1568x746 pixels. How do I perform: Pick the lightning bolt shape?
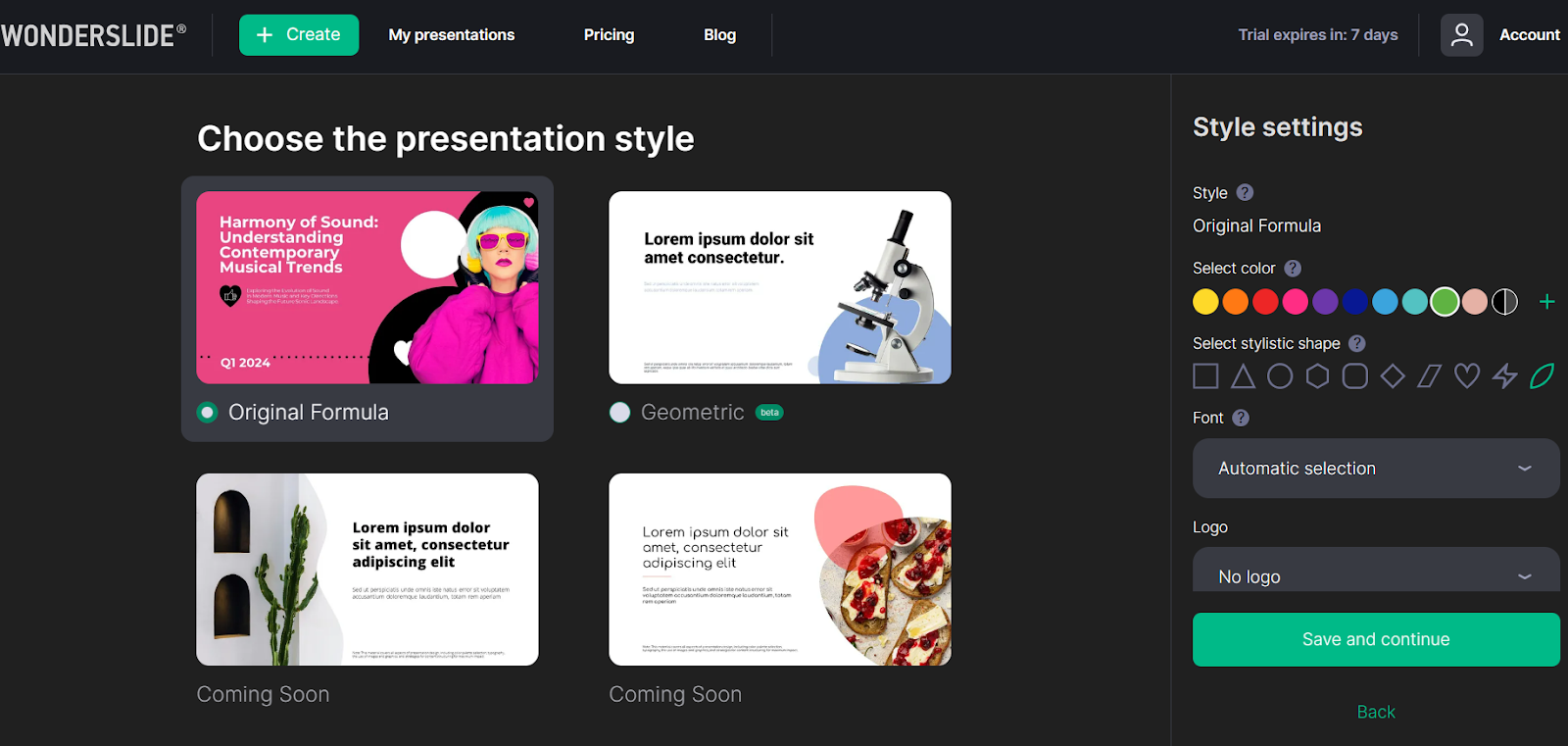click(x=1504, y=376)
